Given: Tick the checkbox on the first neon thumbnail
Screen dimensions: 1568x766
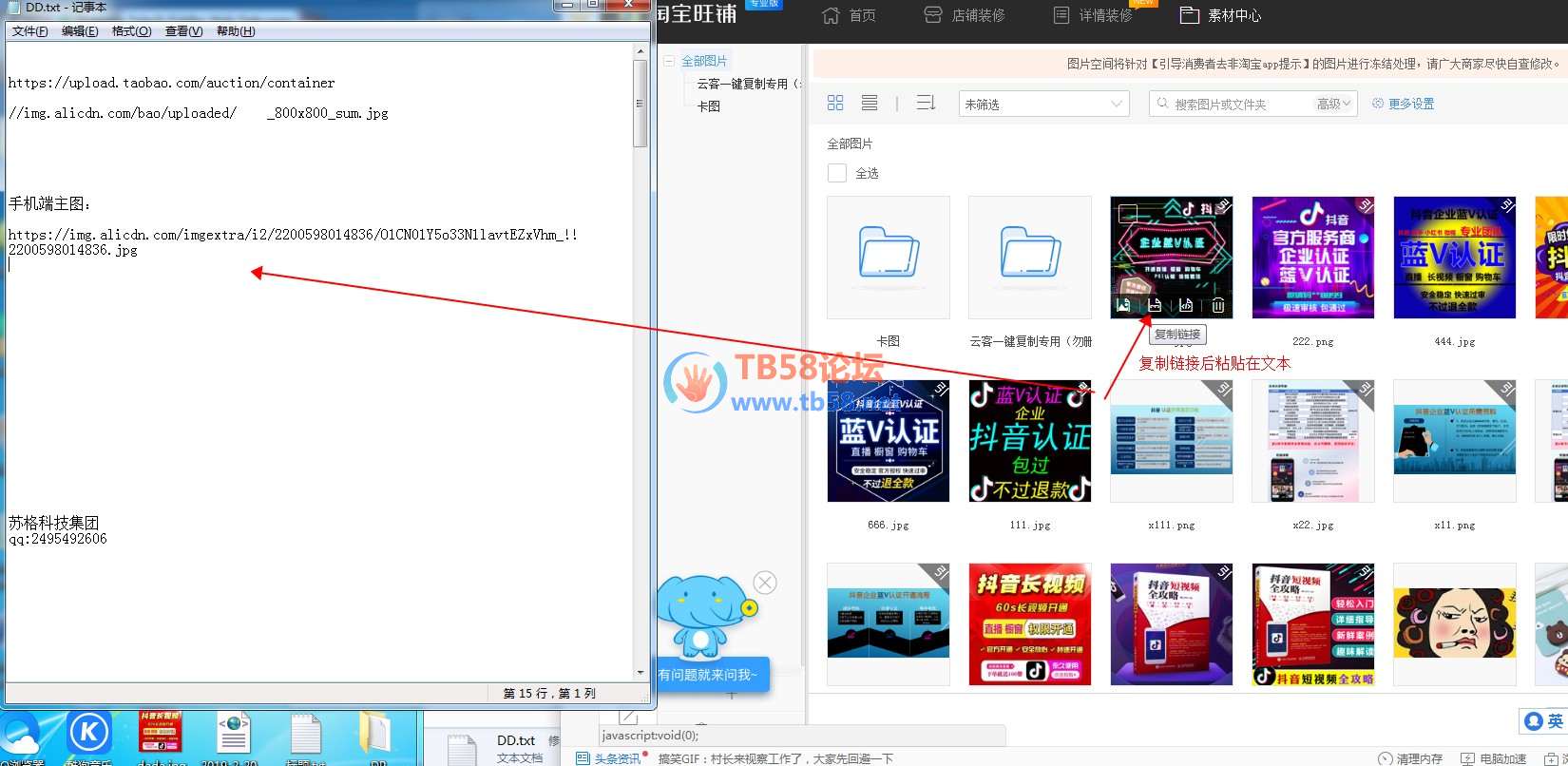Looking at the screenshot, I should [x=1128, y=214].
